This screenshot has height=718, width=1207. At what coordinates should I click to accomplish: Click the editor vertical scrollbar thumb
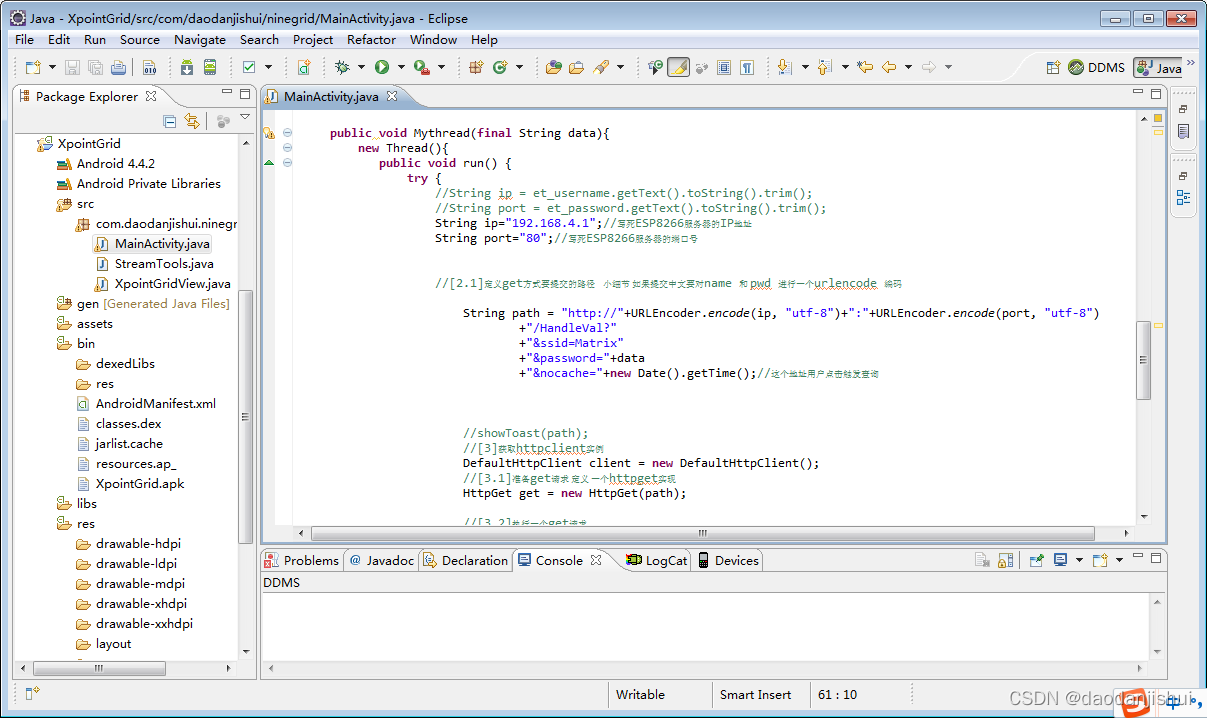pyautogui.click(x=1144, y=361)
